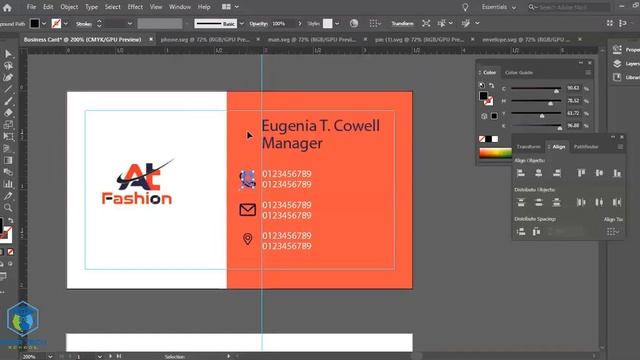Viewport: 640px width, 360px height.
Task: Expand the Opacity arrow
Action: coord(300,24)
